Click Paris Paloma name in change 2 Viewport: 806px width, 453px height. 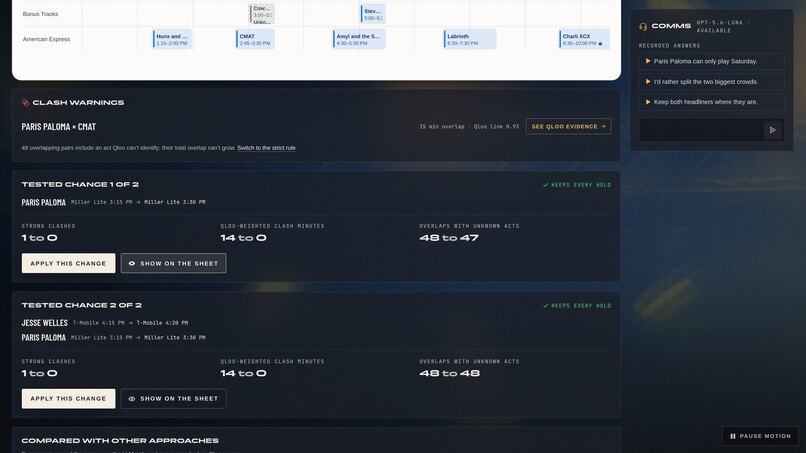coord(44,338)
